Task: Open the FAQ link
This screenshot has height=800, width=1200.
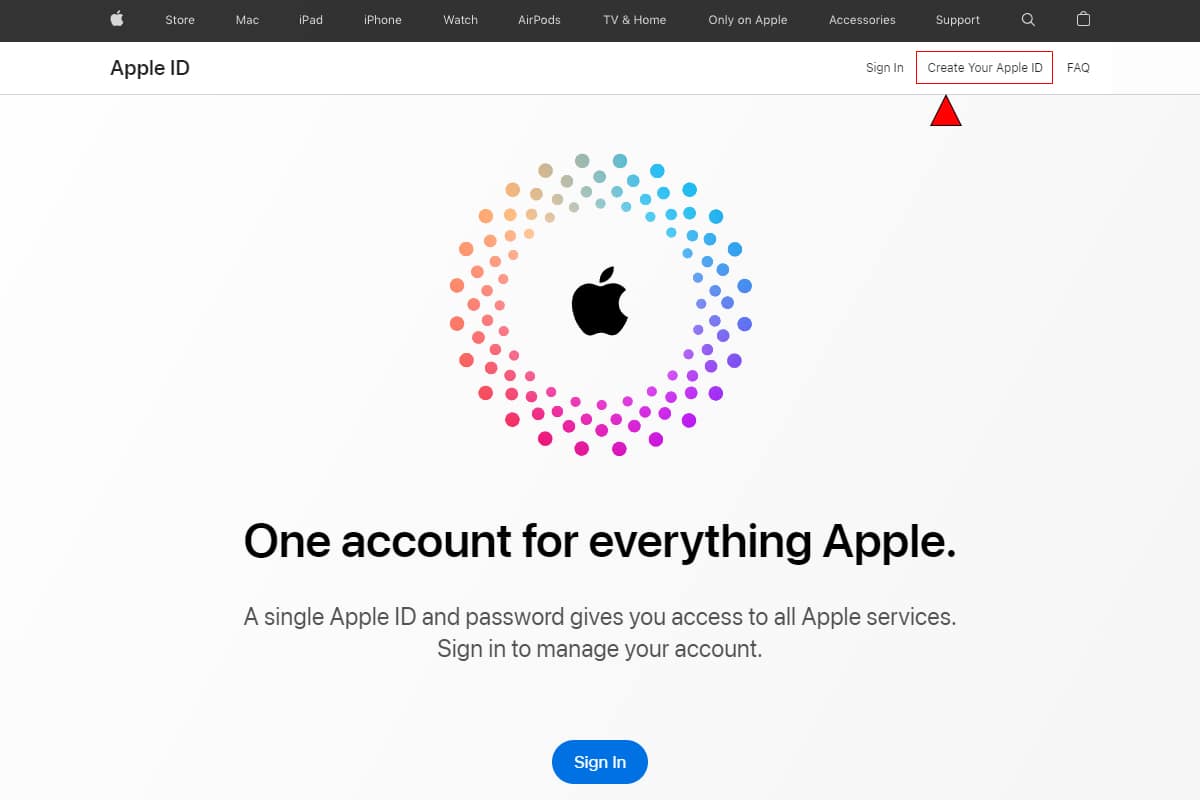Action: tap(1078, 68)
